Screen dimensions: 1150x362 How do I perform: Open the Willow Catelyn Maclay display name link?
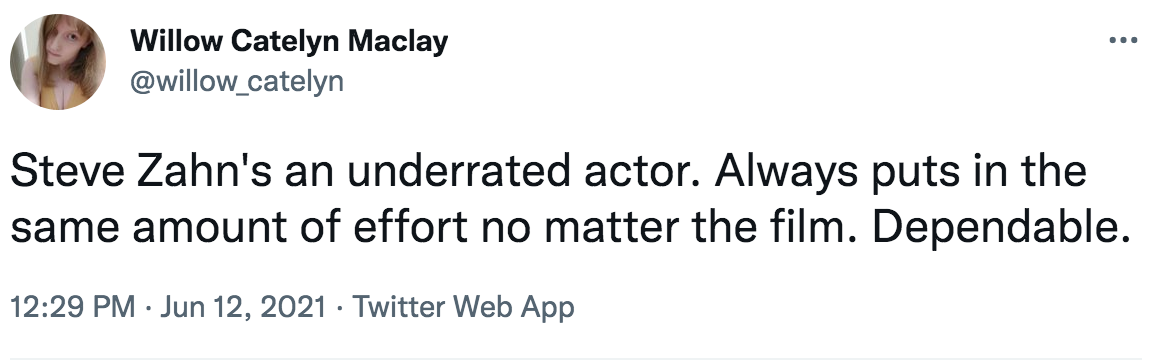coord(290,42)
